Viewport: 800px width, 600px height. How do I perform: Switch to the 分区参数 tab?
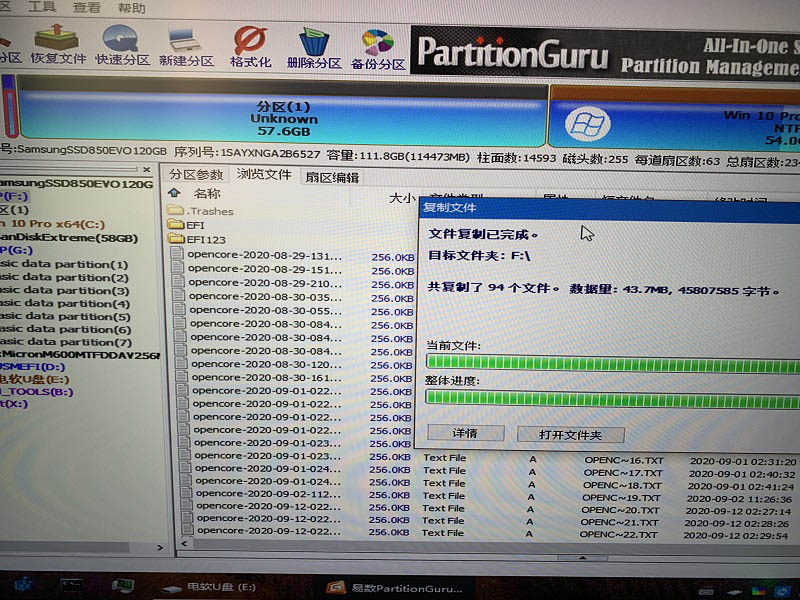(x=196, y=174)
